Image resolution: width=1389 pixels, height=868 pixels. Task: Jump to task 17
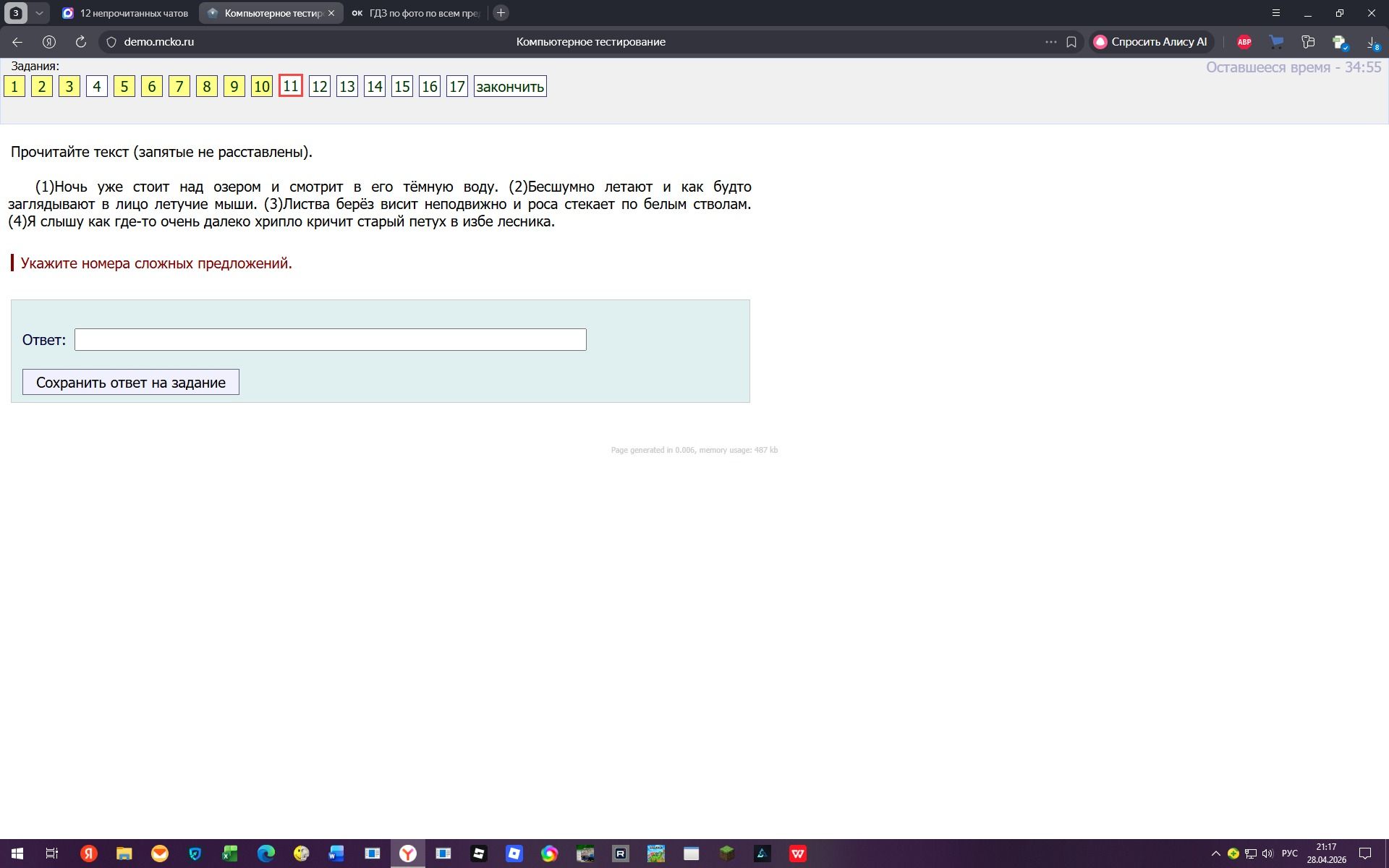pyautogui.click(x=457, y=87)
